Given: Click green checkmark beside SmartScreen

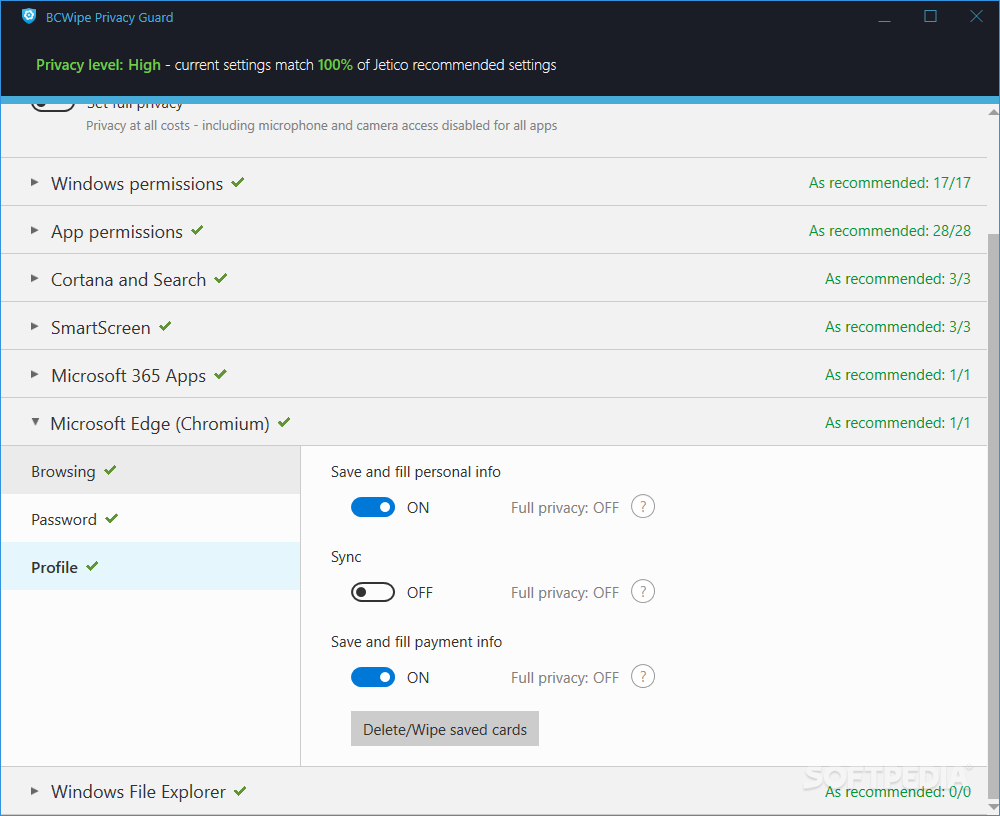Looking at the screenshot, I should click(165, 326).
